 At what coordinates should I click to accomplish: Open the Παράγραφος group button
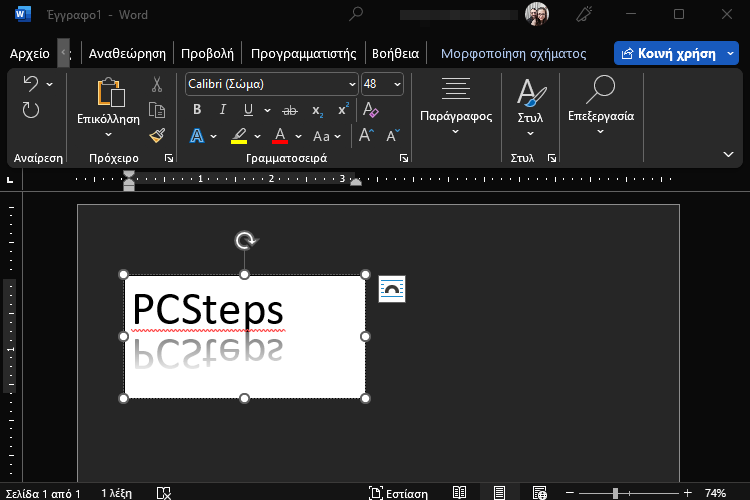(456, 106)
